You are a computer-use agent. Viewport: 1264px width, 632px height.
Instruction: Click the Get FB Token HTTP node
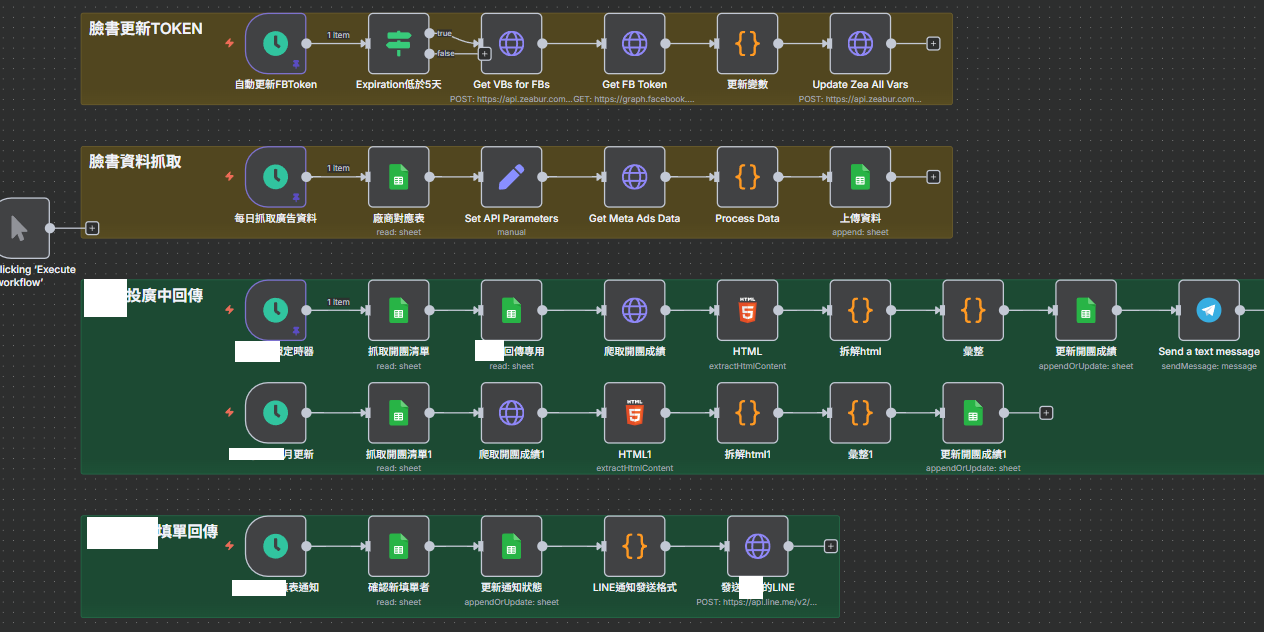pos(634,44)
